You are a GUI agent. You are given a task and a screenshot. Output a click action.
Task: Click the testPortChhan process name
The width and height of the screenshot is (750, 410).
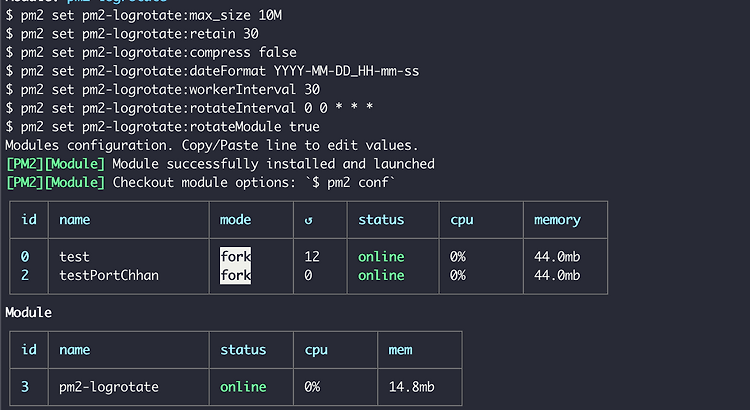click(109, 275)
